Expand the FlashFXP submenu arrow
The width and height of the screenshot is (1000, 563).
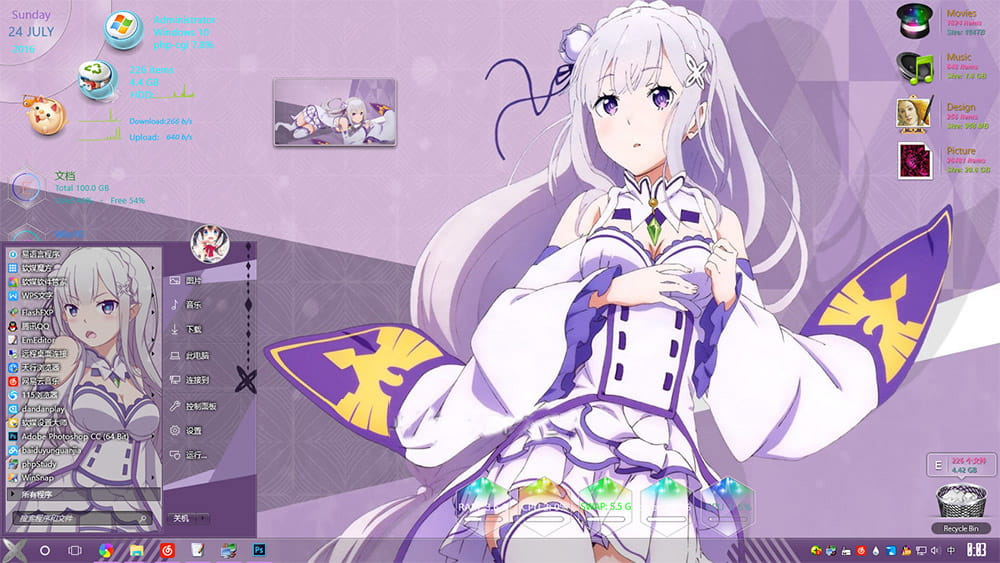click(153, 312)
